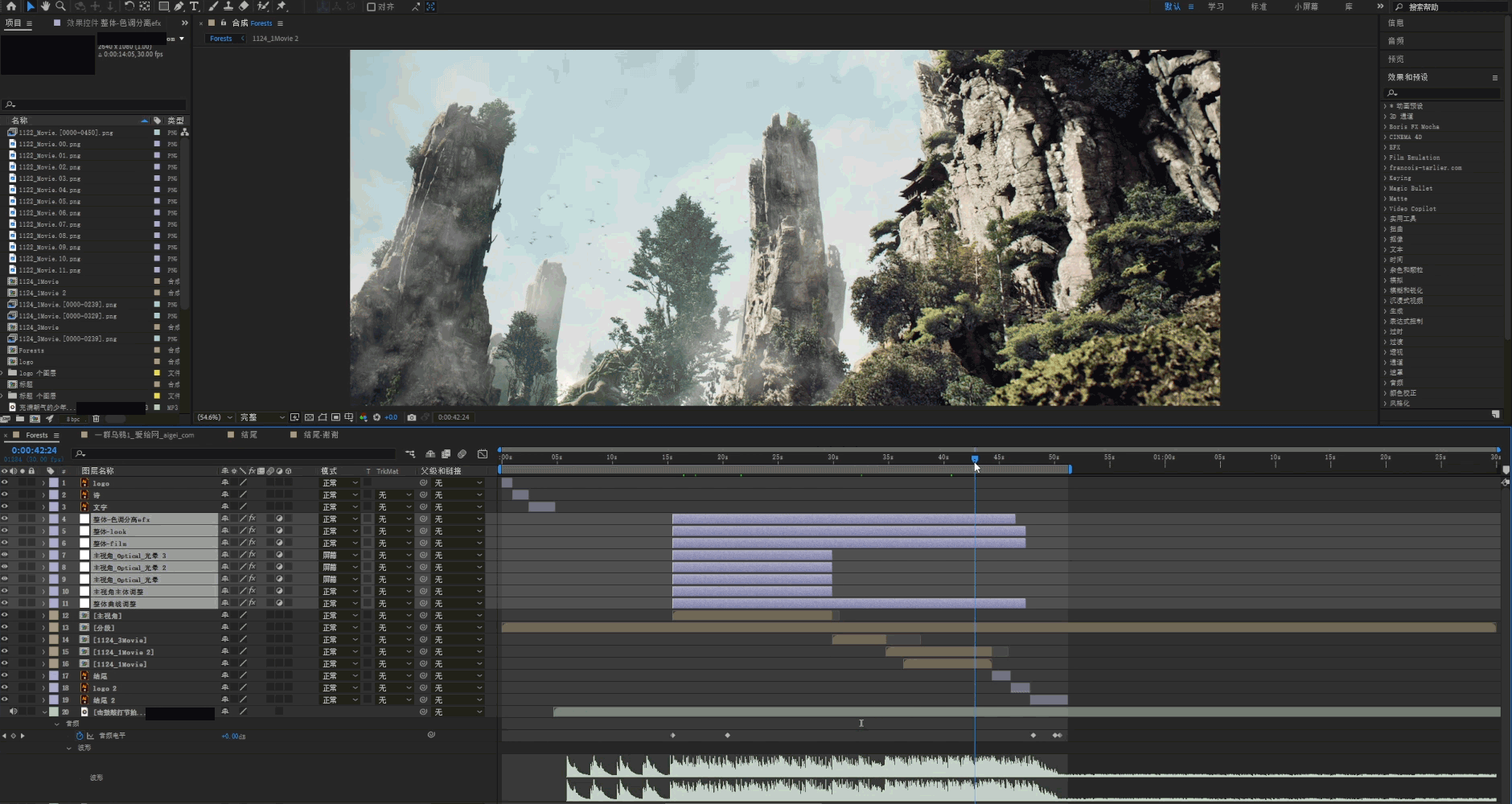Open the 预览 preview panel

tap(1396, 59)
